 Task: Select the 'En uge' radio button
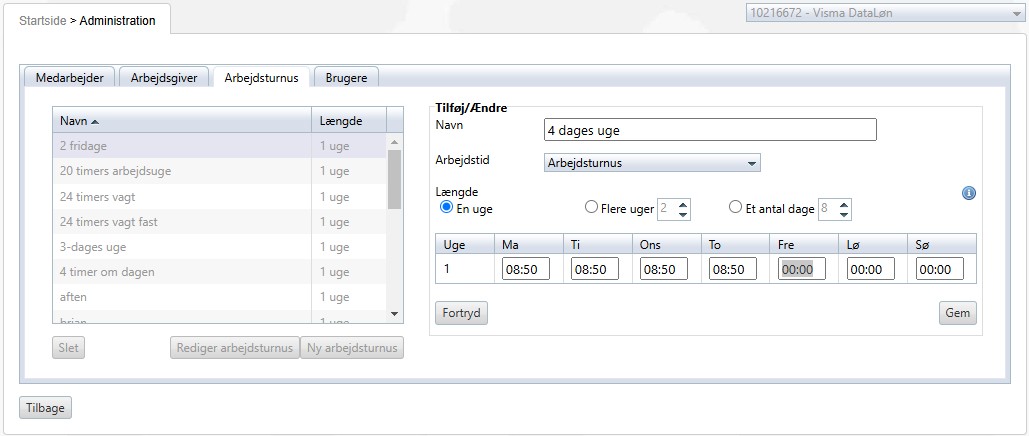[x=447, y=207]
